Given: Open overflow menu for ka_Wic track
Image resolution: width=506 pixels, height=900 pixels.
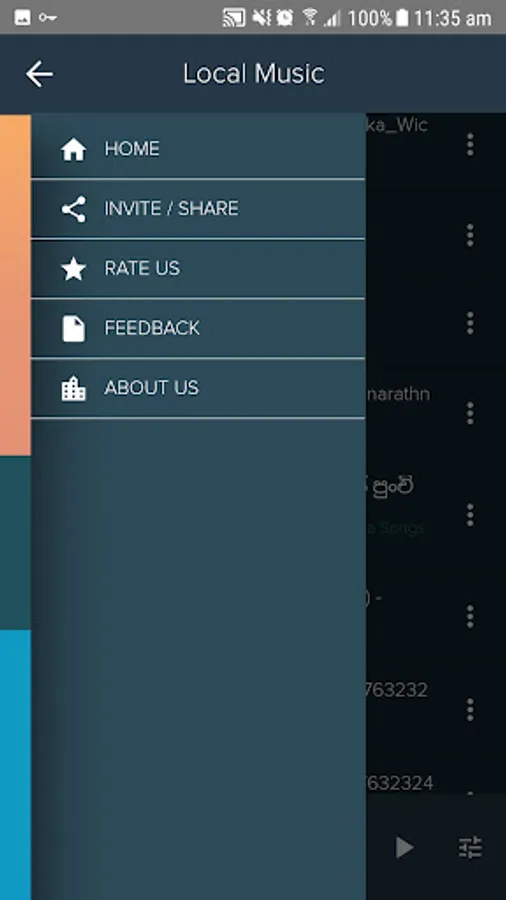Looking at the screenshot, I should (x=470, y=145).
